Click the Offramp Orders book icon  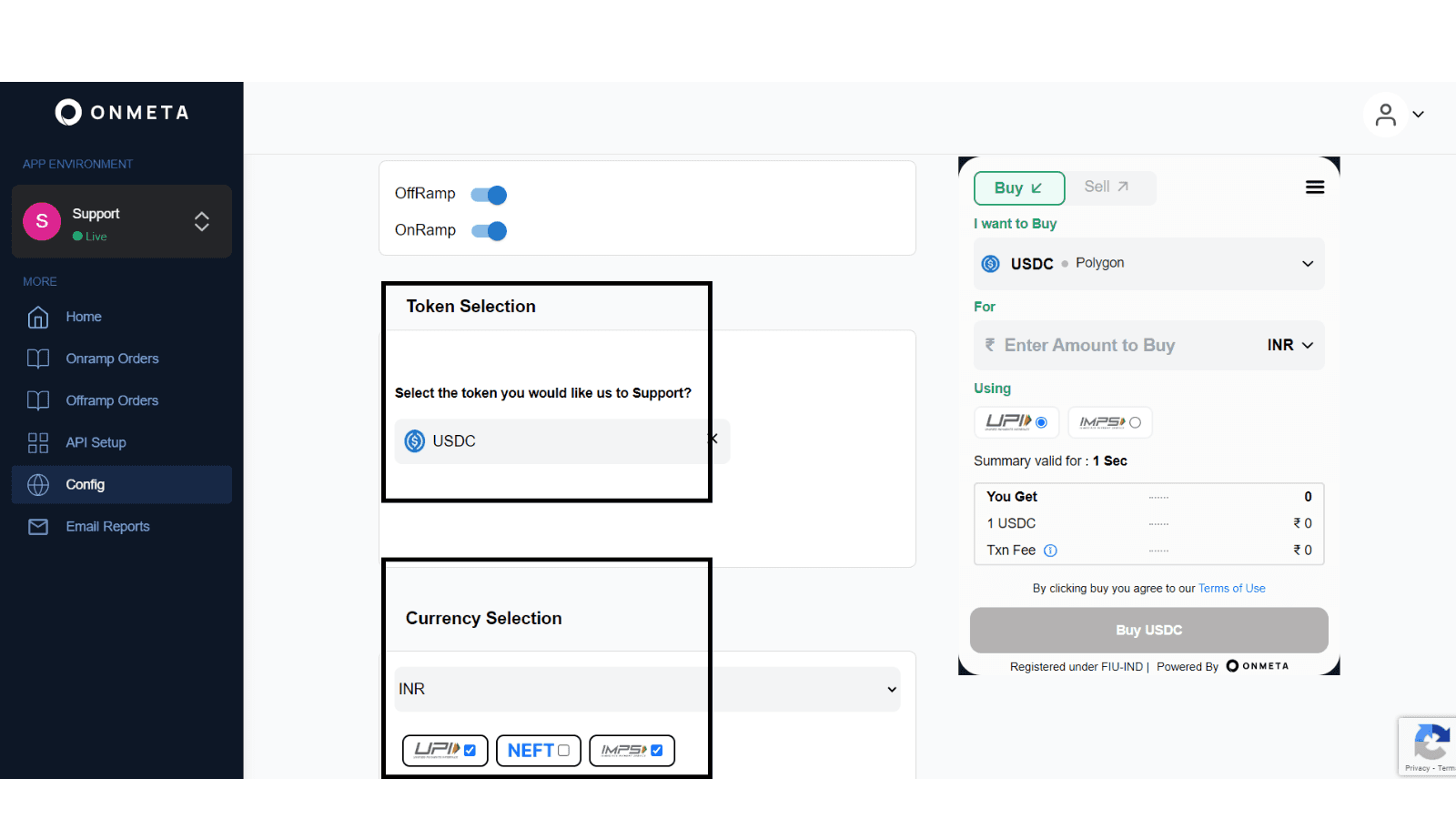pos(38,400)
